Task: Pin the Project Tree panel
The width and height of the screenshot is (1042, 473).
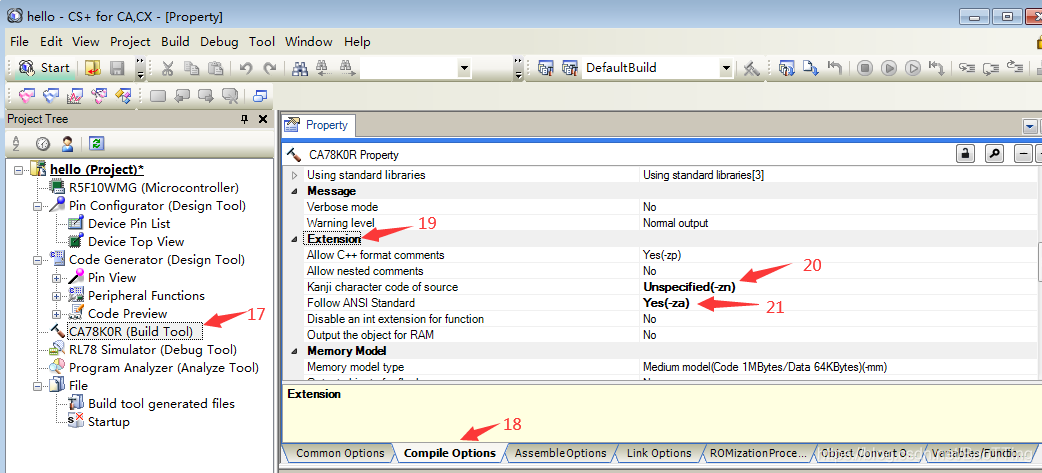Action: (244, 119)
